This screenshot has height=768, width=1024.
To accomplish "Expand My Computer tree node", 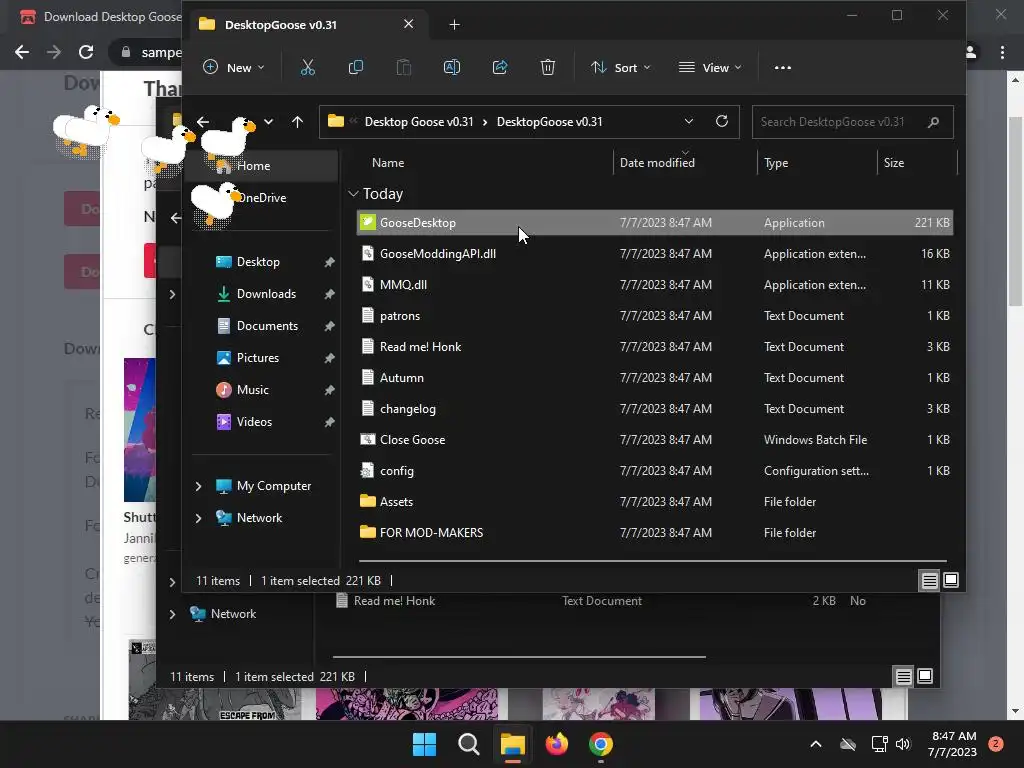I will [x=199, y=486].
